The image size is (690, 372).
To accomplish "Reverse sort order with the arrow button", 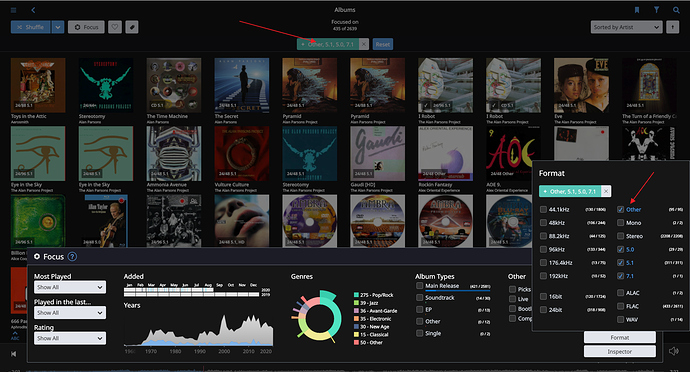I will pyautogui.click(x=672, y=27).
